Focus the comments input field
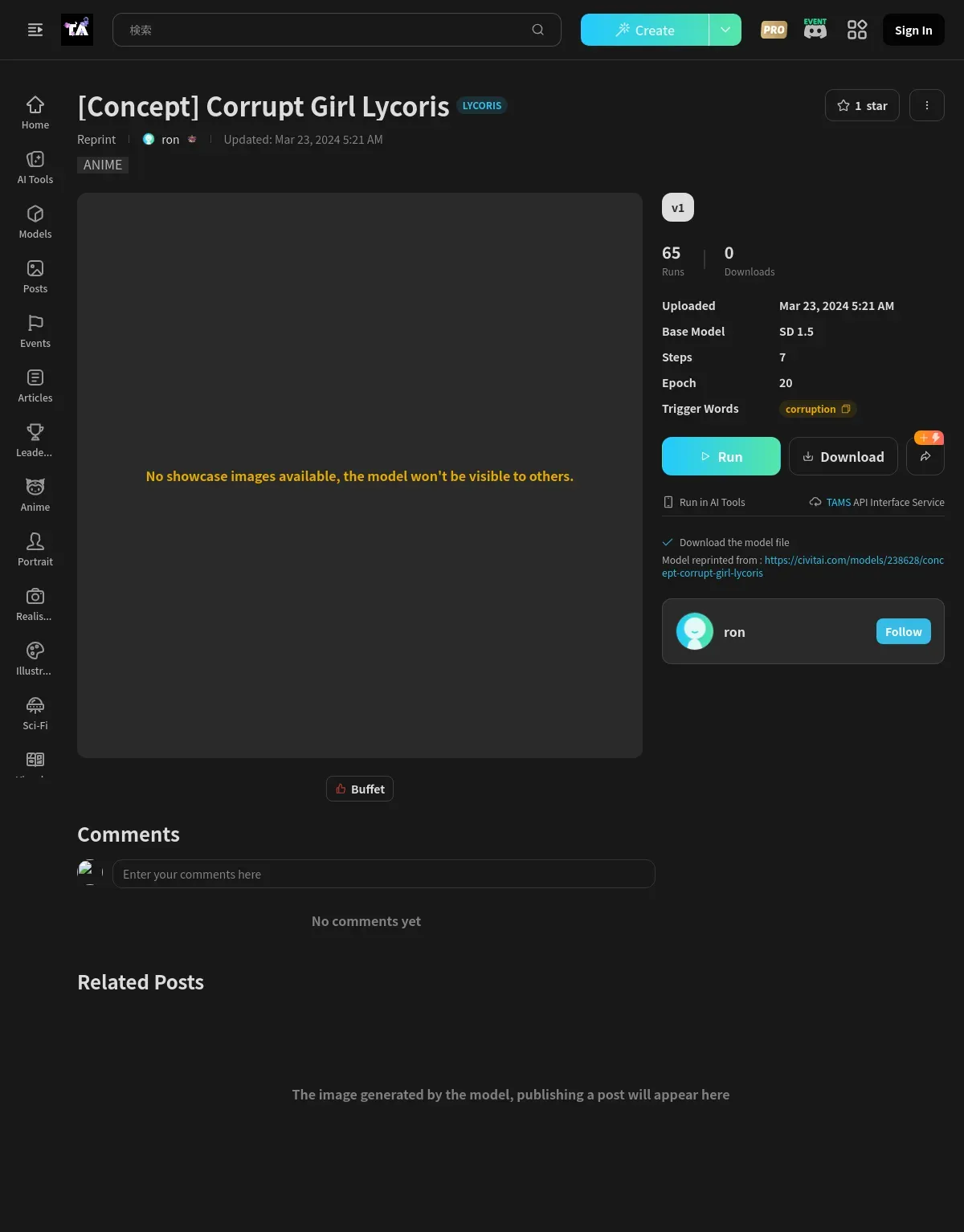Screen dimensions: 964x1232 pos(384,874)
